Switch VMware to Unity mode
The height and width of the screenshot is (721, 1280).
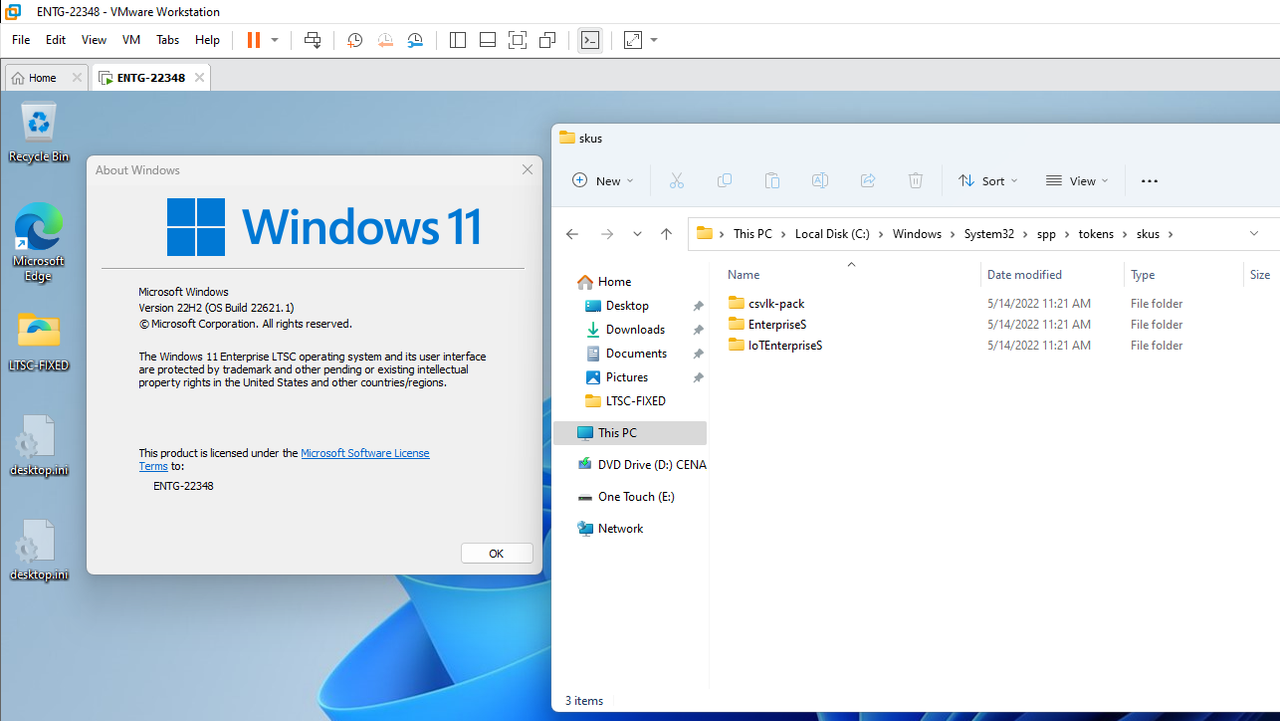(547, 40)
